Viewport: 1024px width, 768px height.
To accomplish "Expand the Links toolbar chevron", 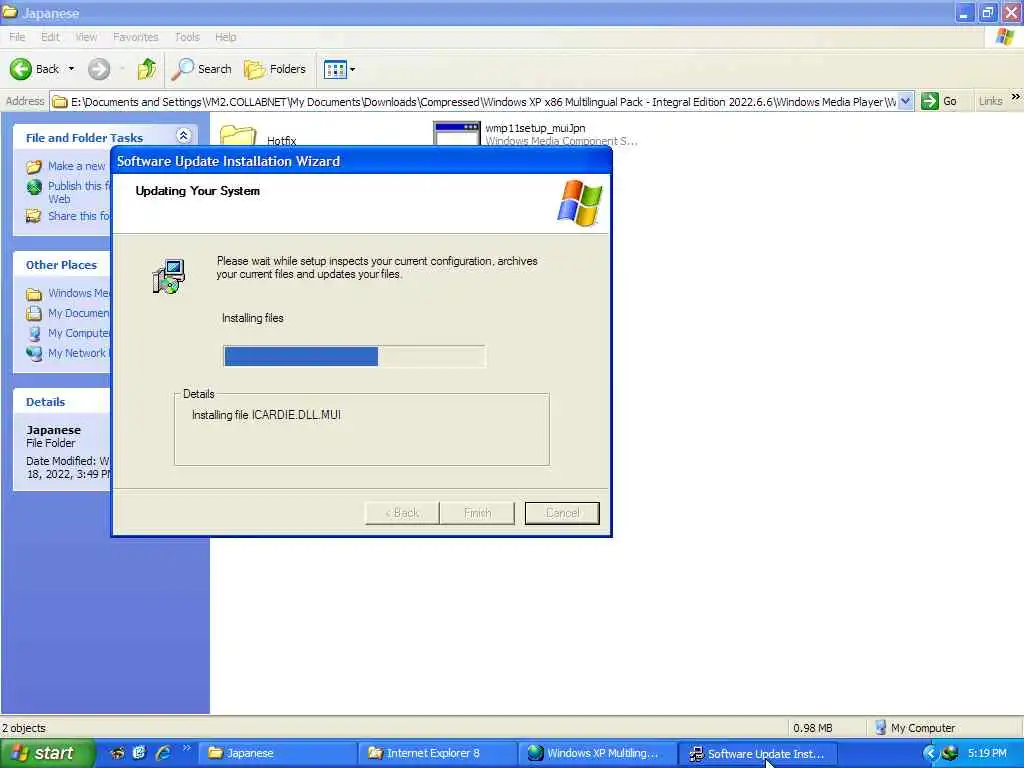I will tap(1016, 97).
